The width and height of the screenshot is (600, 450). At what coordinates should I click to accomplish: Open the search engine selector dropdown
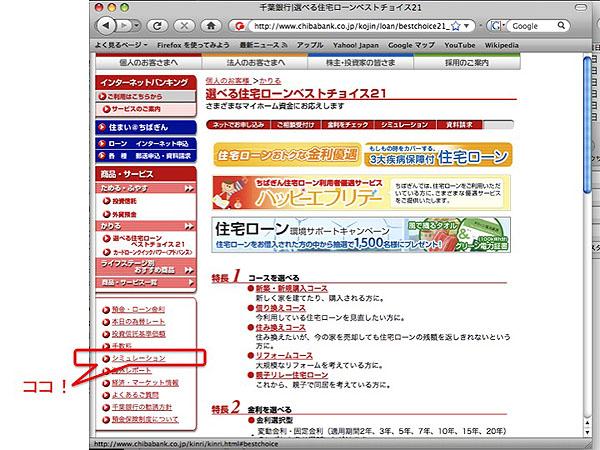pos(497,26)
